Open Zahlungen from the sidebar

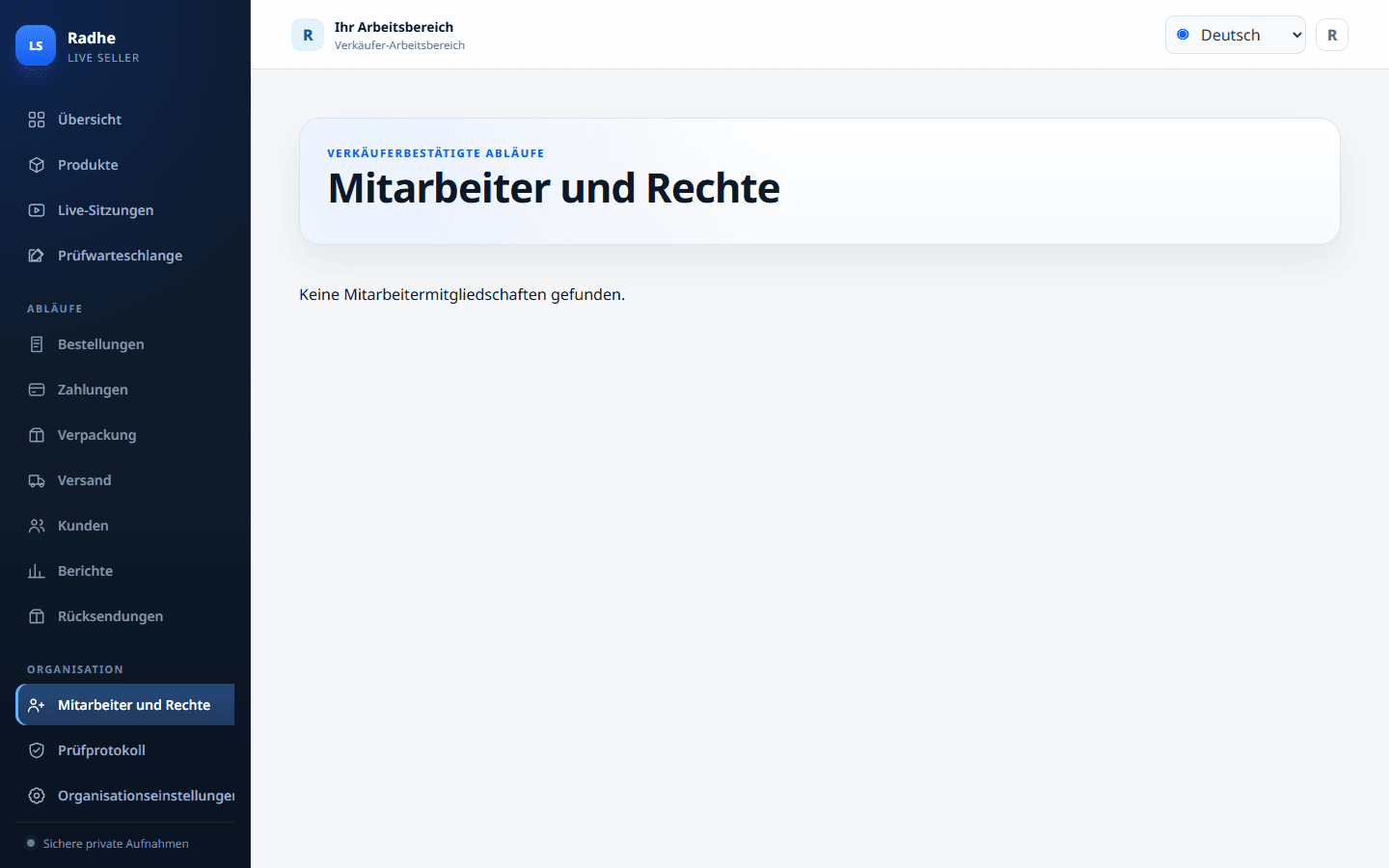pos(125,390)
